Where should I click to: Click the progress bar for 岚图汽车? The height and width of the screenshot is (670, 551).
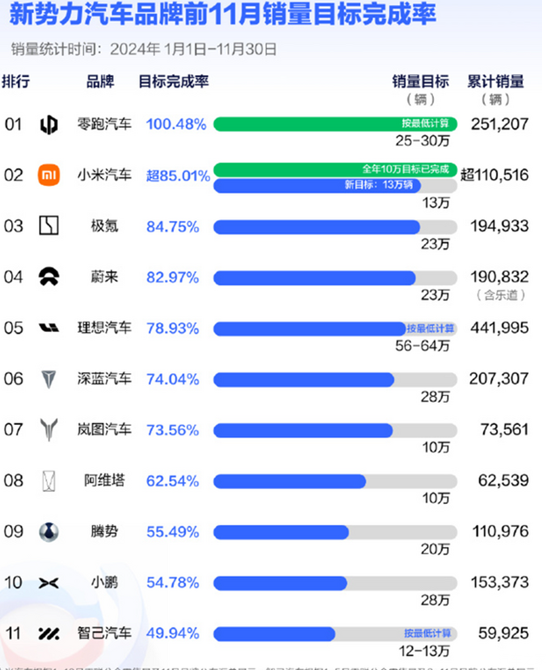(335, 430)
